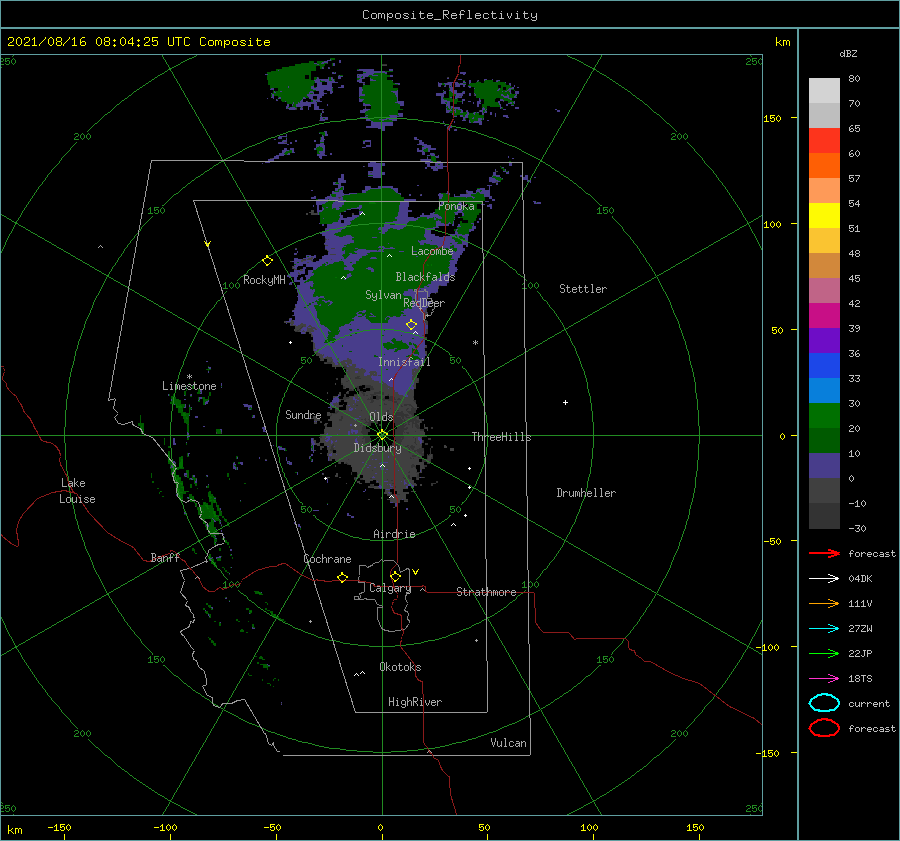Click the light gray 80 dBZ swatch
The image size is (900, 841).
[824, 90]
